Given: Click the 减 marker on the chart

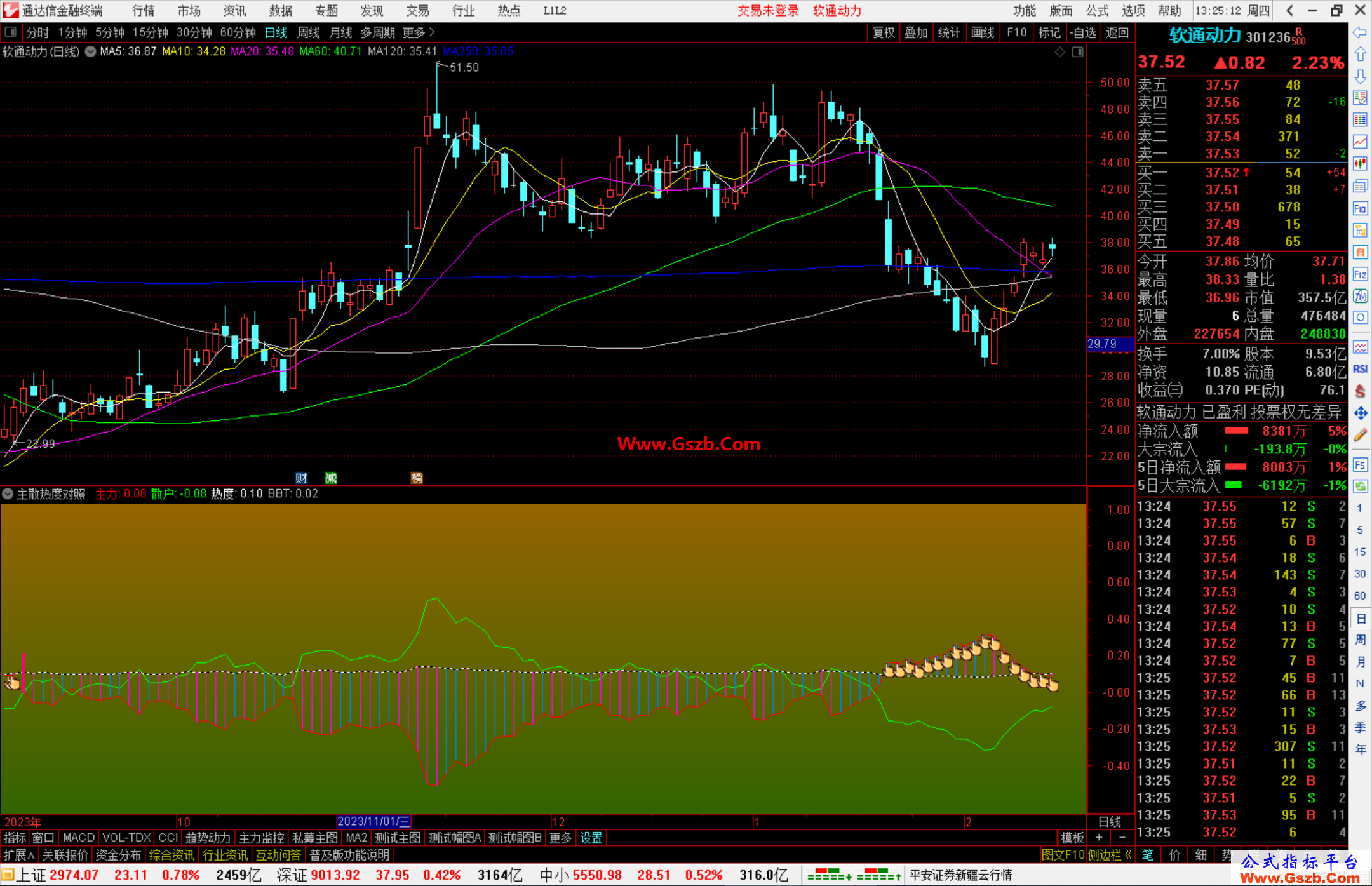Looking at the screenshot, I should pyautogui.click(x=331, y=478).
